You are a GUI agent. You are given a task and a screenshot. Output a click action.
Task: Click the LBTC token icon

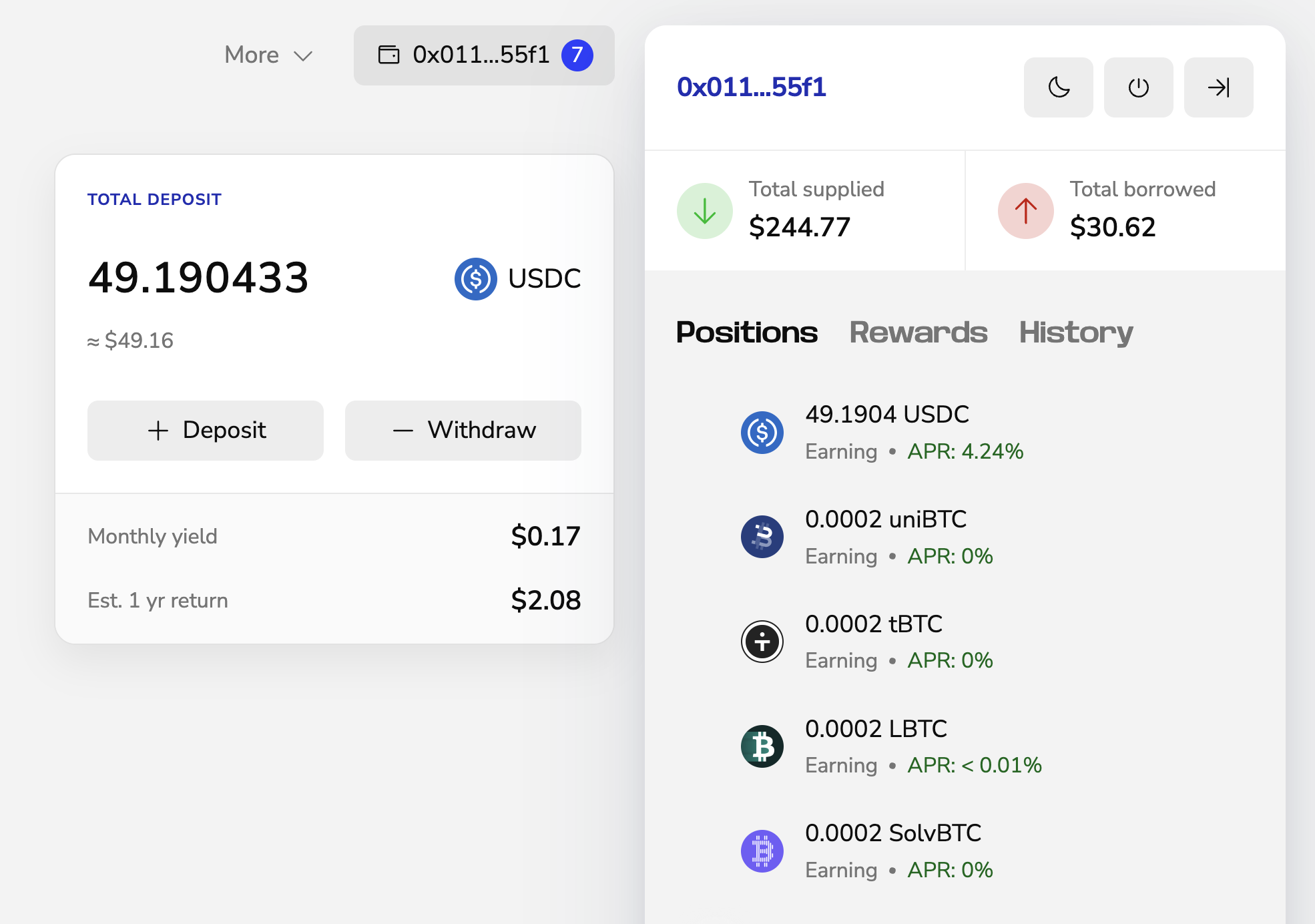click(762, 746)
